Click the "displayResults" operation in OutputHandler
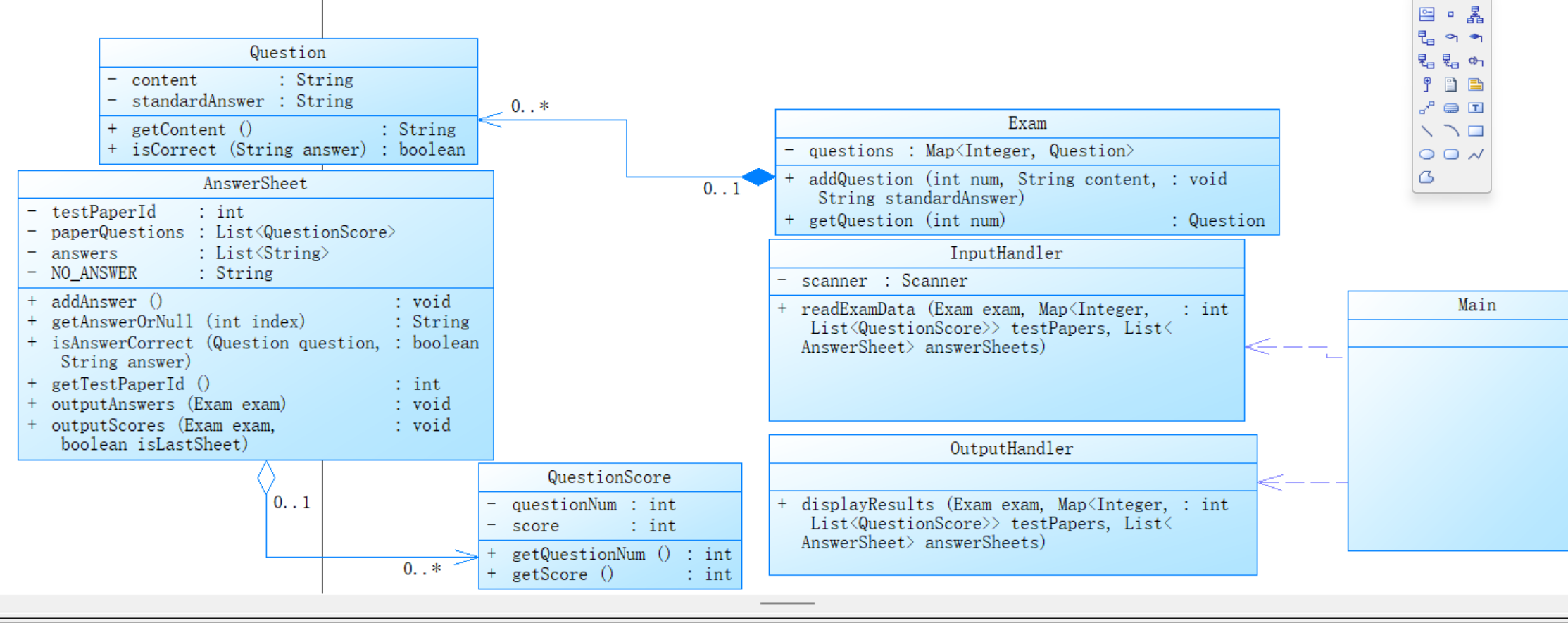 pyautogui.click(x=1003, y=524)
